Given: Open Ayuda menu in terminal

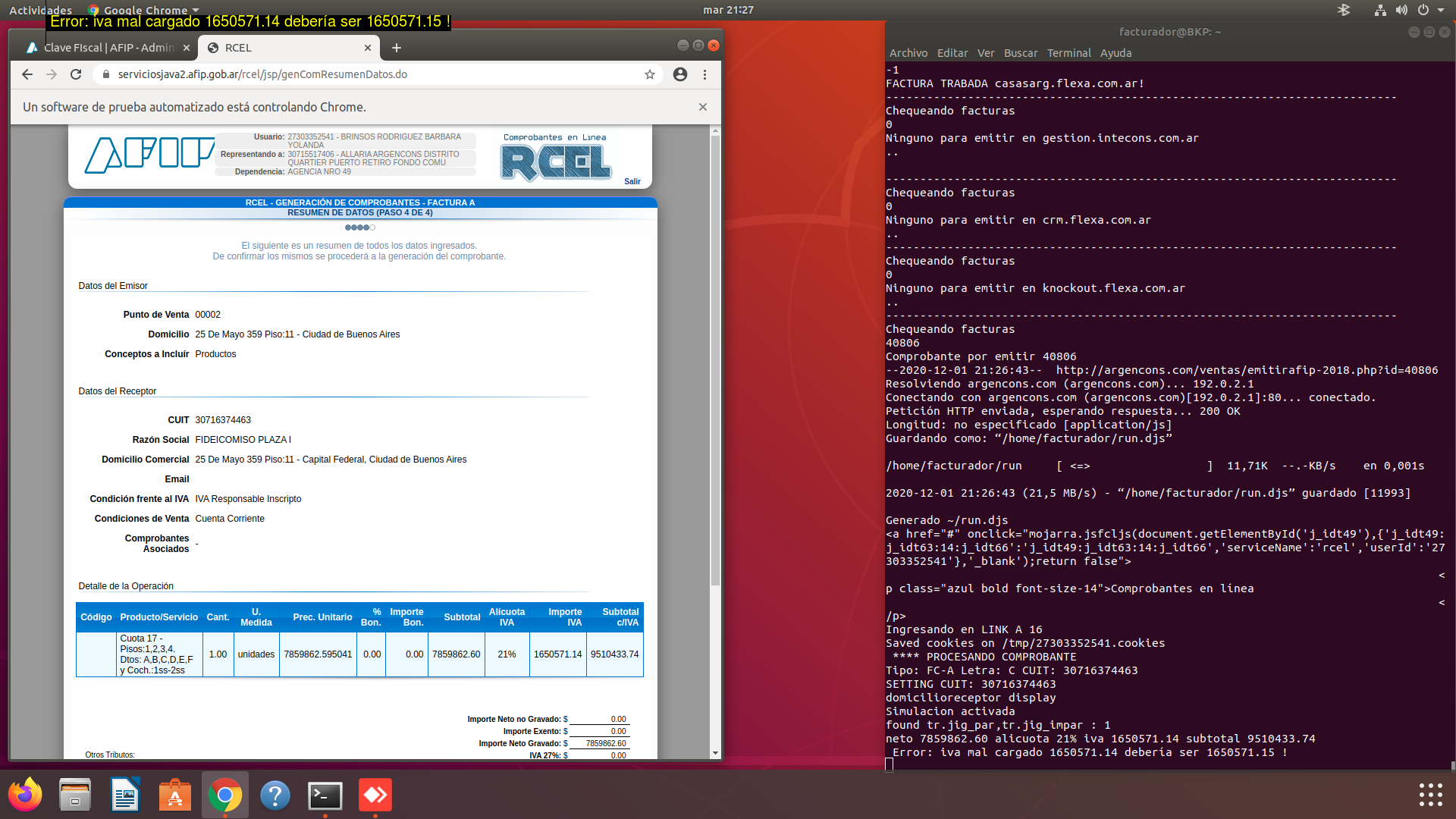Looking at the screenshot, I should [1116, 53].
